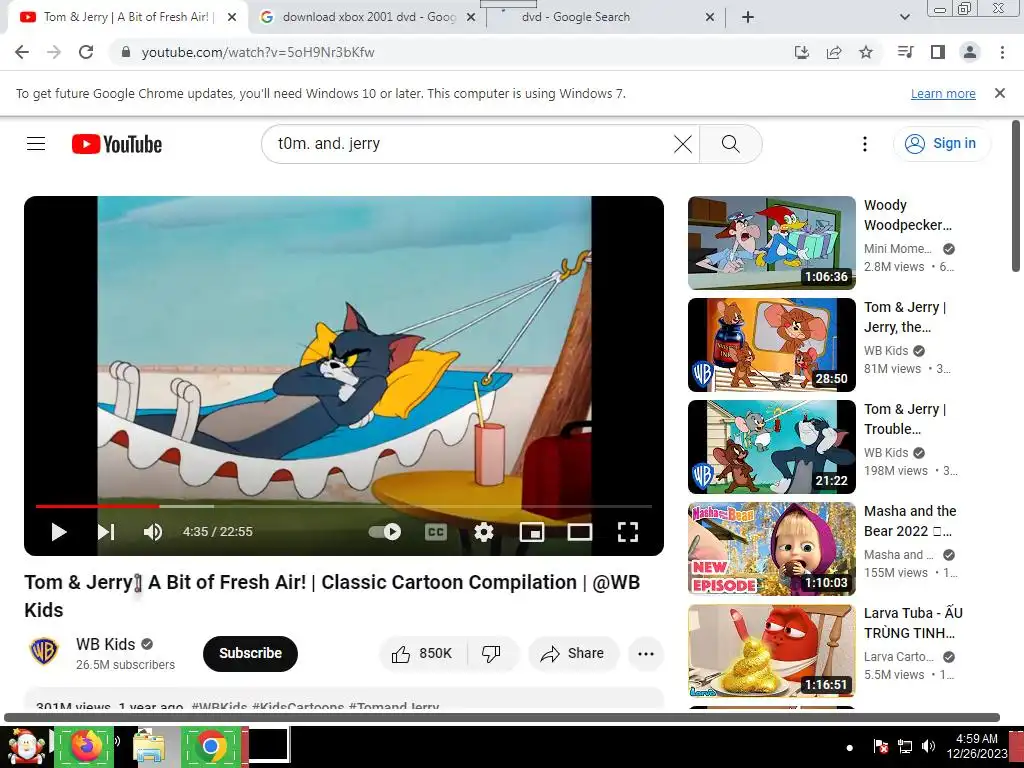Skip to next video
Image resolution: width=1024 pixels, height=768 pixels.
pyautogui.click(x=106, y=532)
